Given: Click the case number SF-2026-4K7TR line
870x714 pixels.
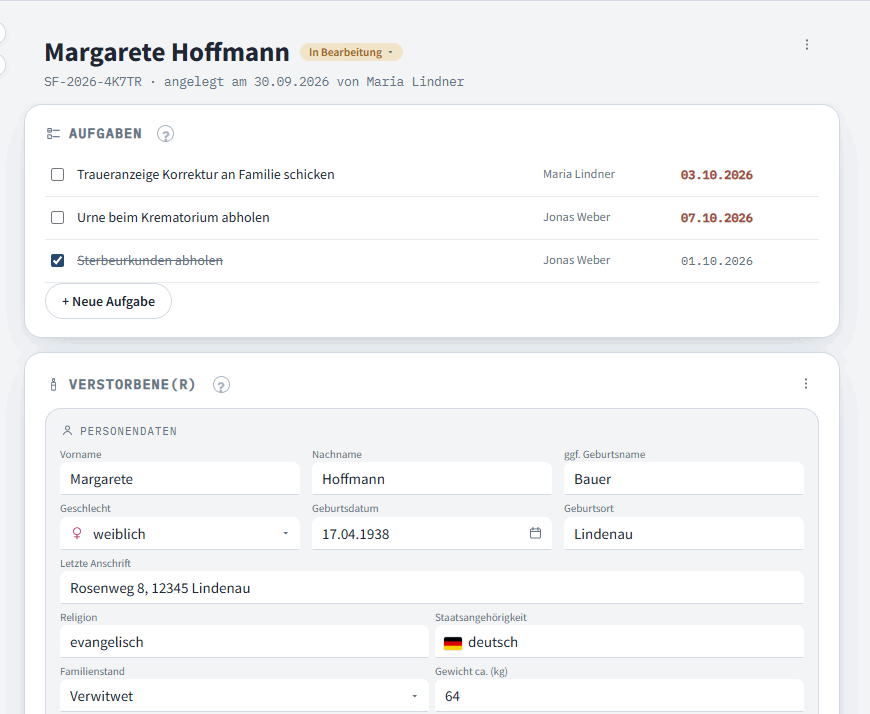Looking at the screenshot, I should [254, 82].
